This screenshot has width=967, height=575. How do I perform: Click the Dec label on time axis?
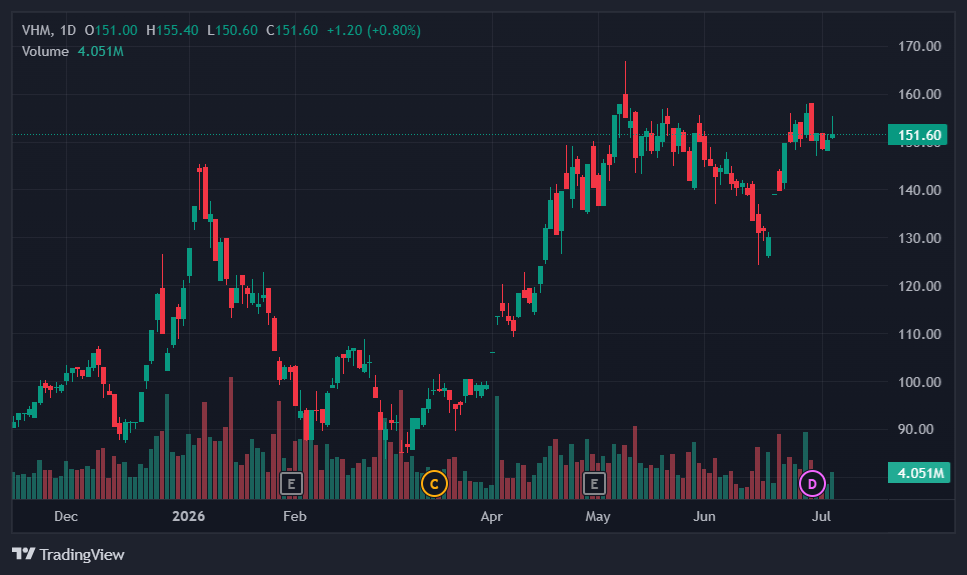(66, 516)
